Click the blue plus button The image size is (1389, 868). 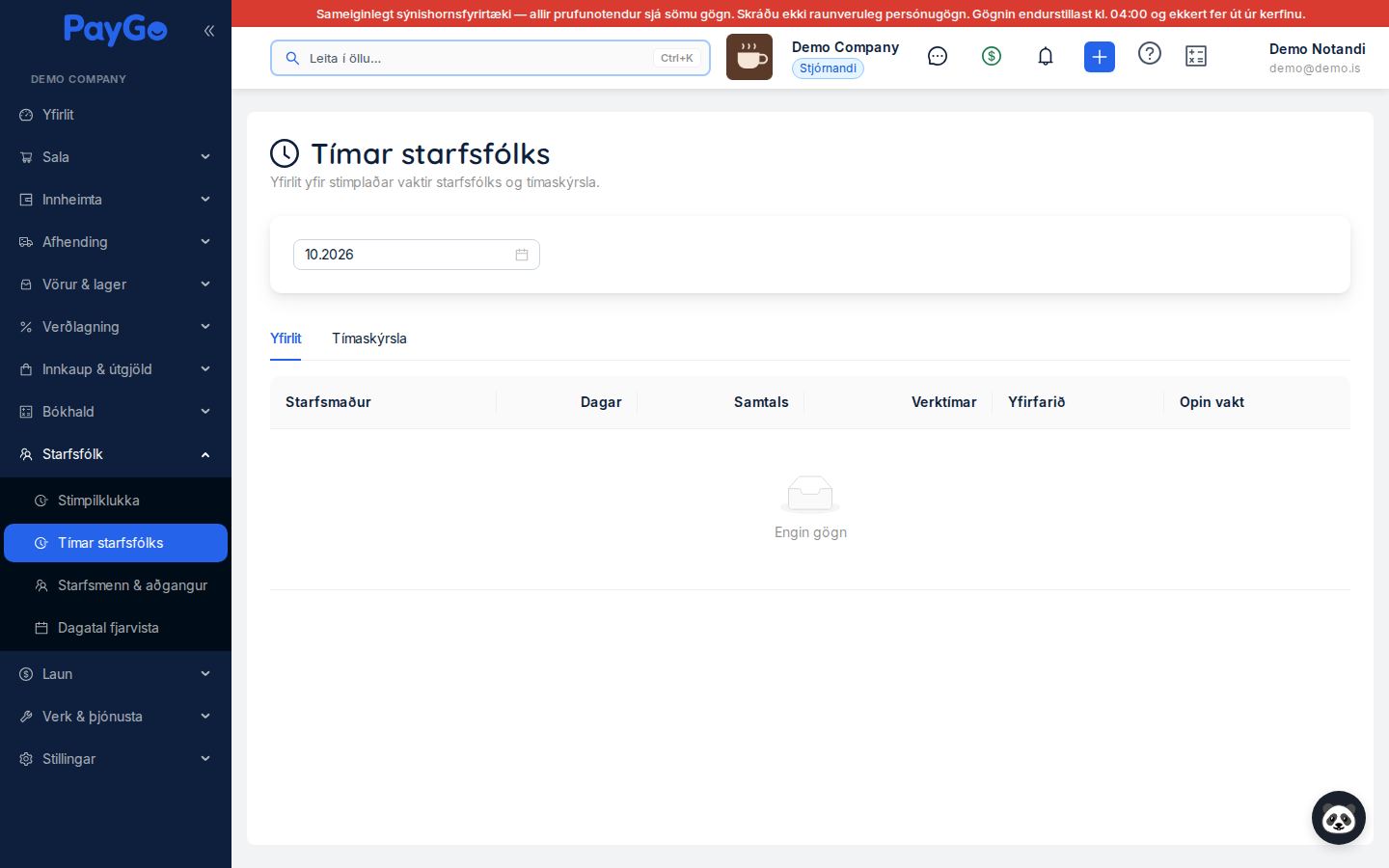(x=1100, y=57)
